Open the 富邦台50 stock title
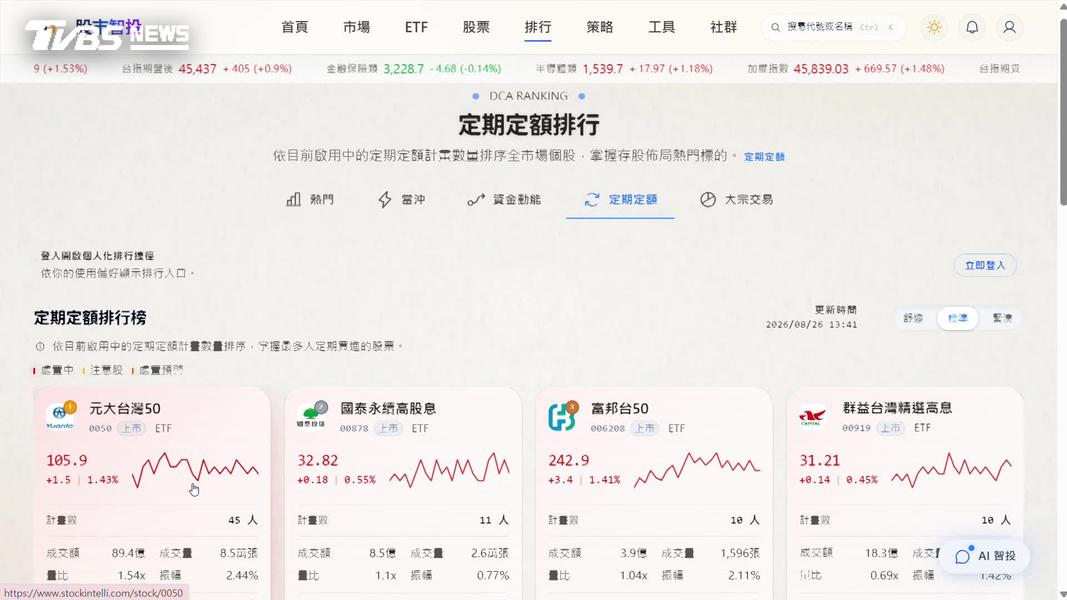 click(619, 408)
